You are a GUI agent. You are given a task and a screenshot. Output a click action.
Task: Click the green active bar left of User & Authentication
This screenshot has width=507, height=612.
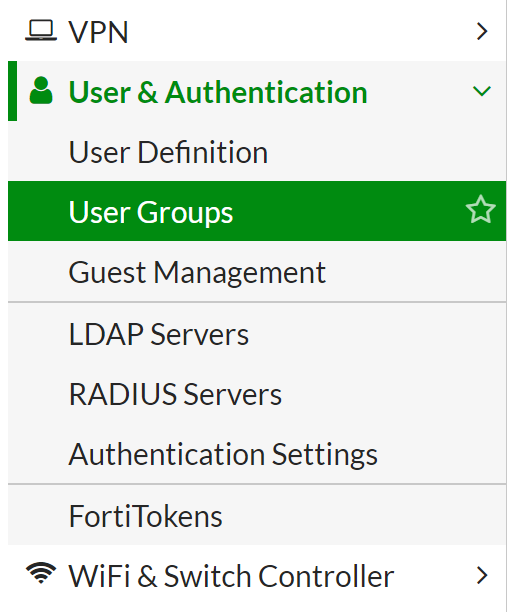pyautogui.click(x=12, y=91)
